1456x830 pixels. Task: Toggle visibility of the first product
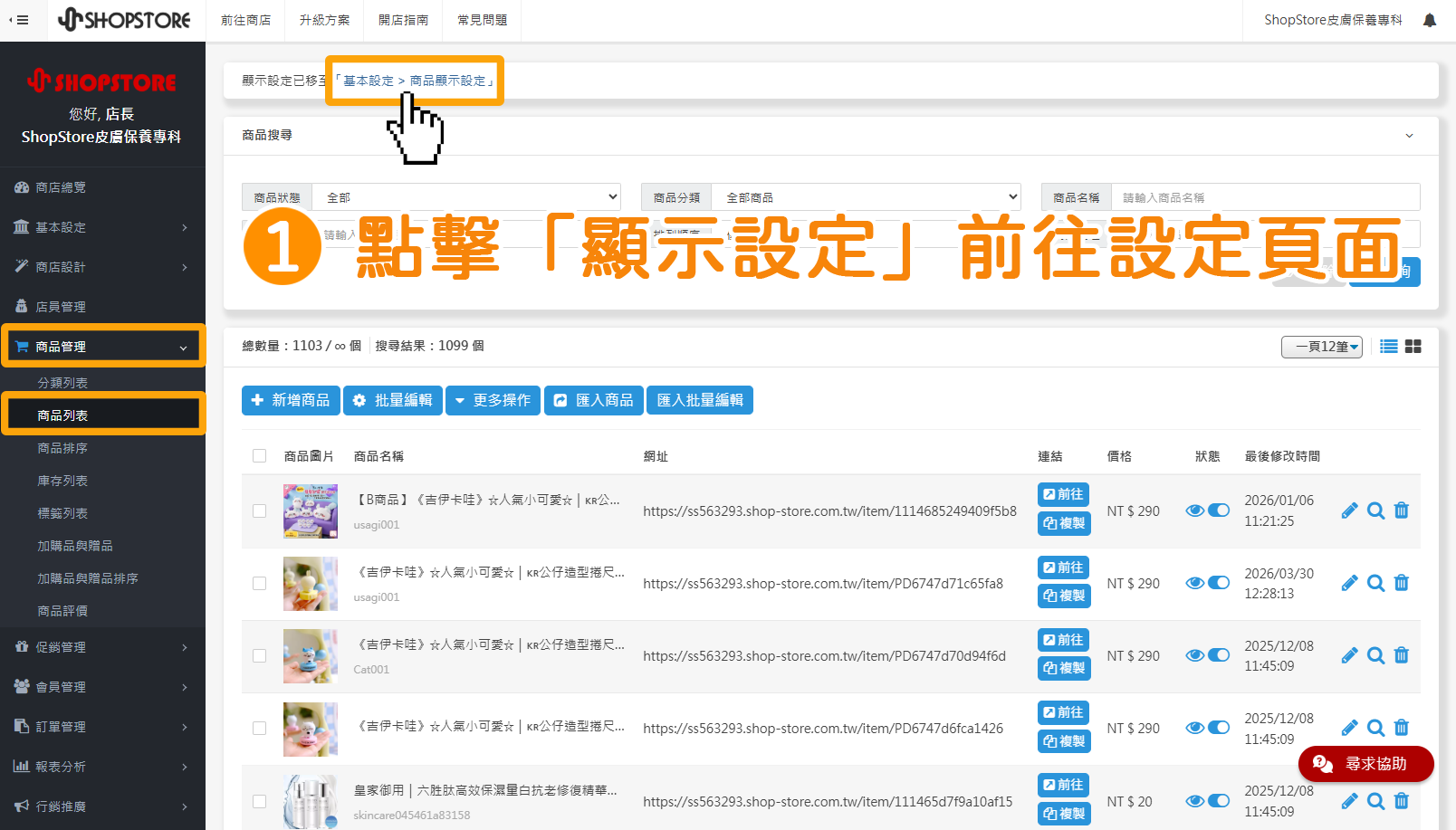click(x=1218, y=510)
